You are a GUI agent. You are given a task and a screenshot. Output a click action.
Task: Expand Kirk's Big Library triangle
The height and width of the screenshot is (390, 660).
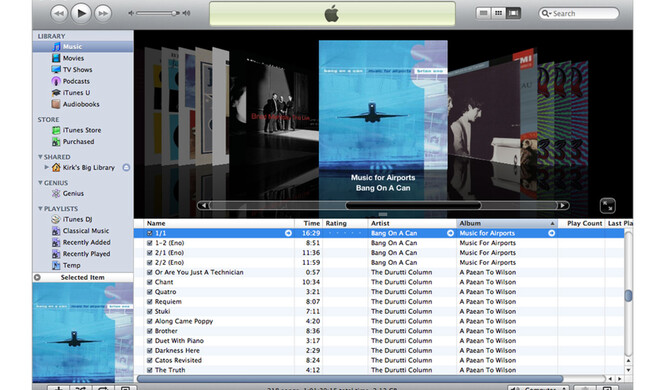[46, 167]
